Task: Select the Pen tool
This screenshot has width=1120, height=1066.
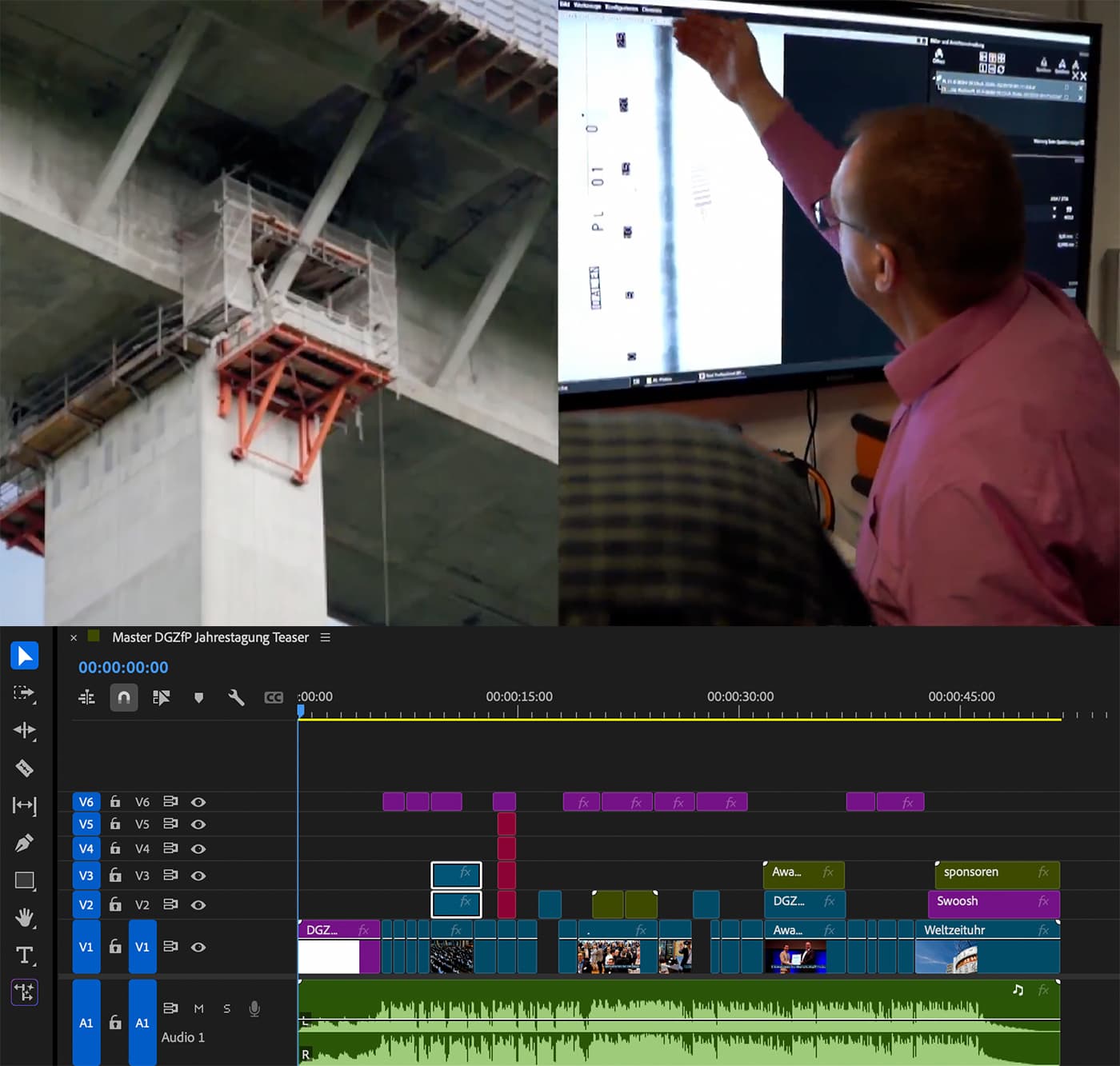Action: (25, 843)
